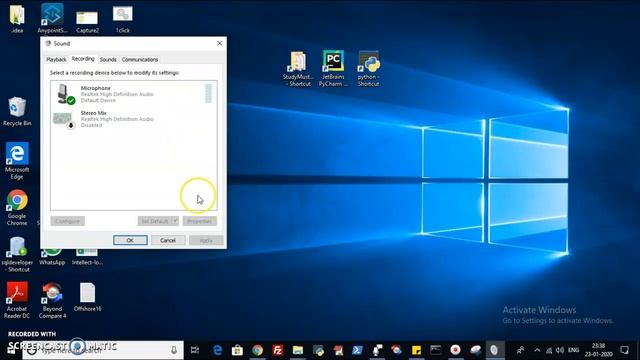Open the Offshore16 file icon

click(x=87, y=297)
